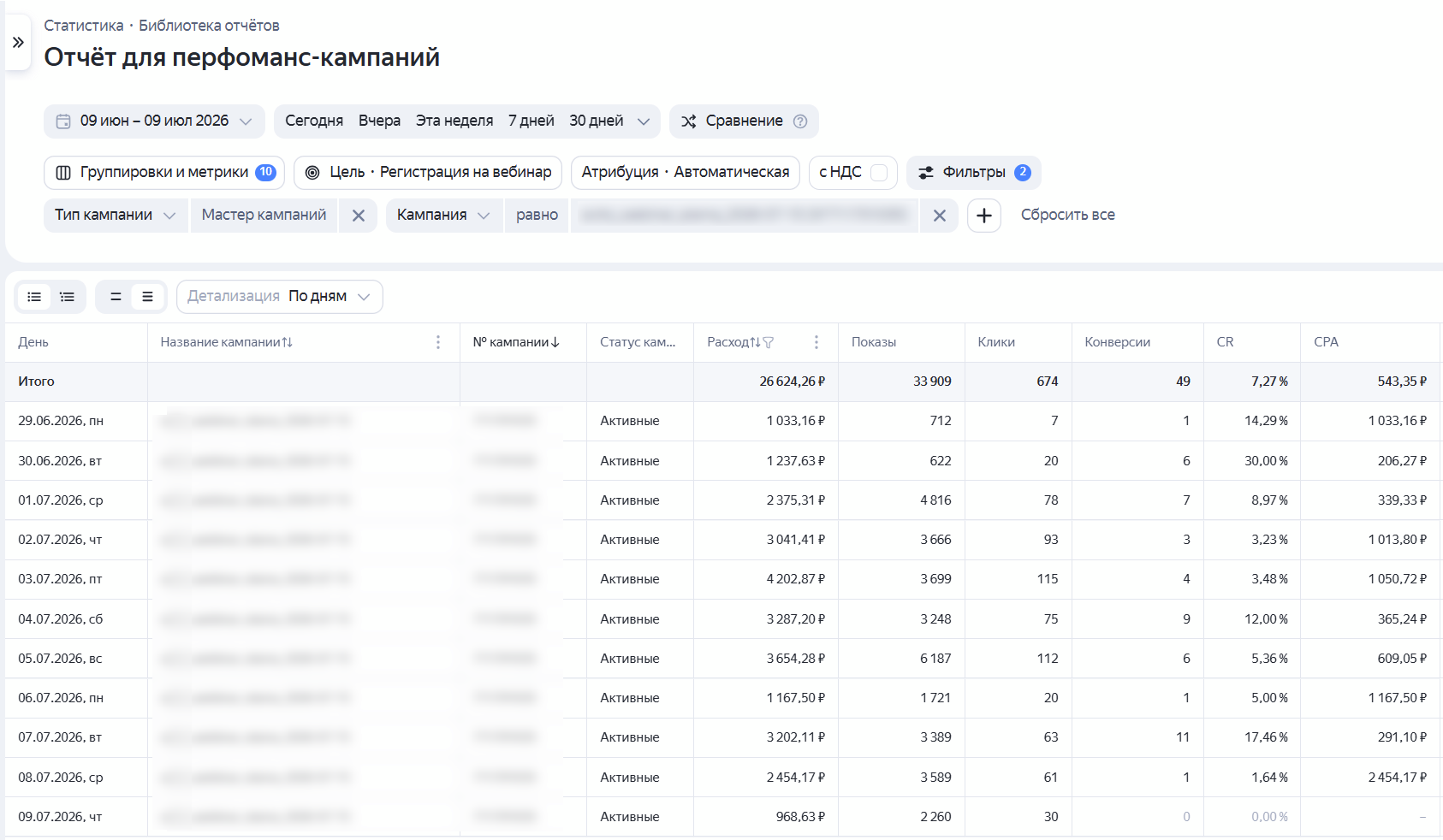Click the равно condition selector
The width and height of the screenshot is (1443, 840).
tap(537, 215)
